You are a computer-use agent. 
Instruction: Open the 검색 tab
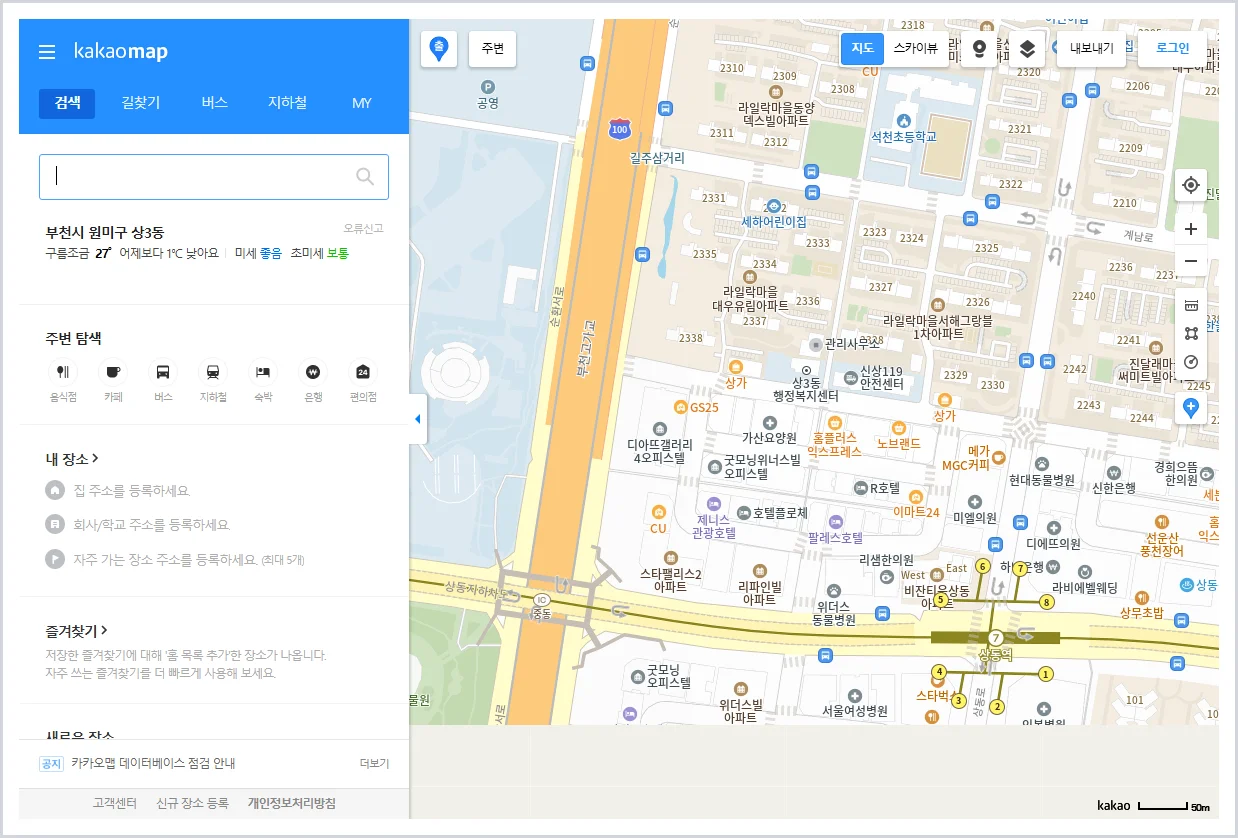(x=67, y=103)
